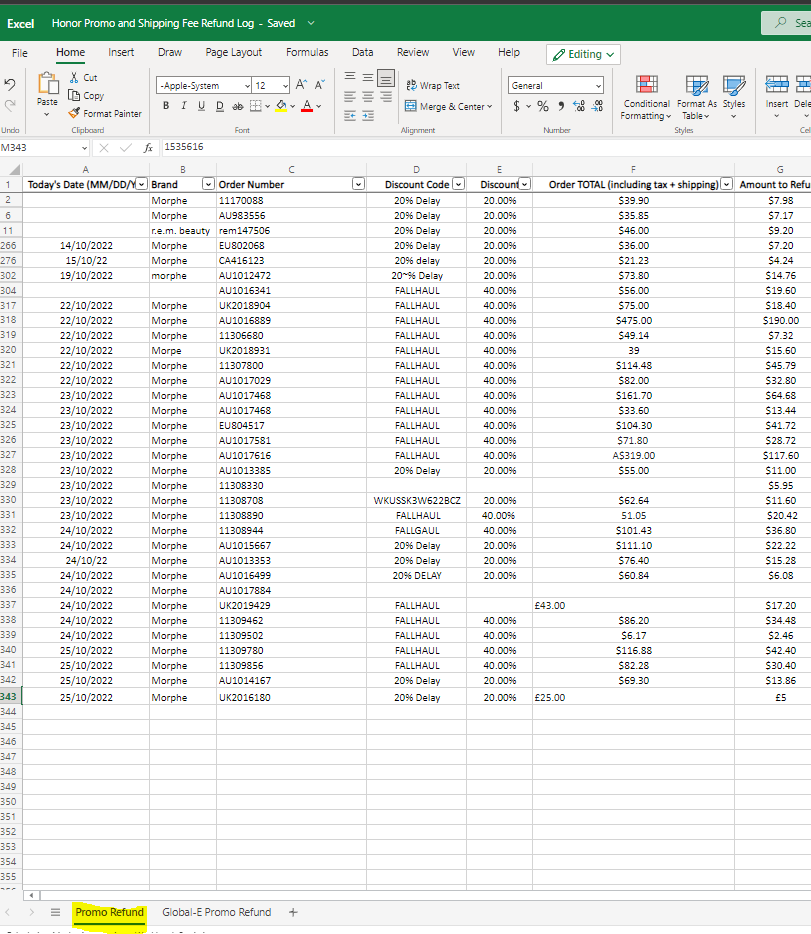Open the Editing mode dropdown
Image resolution: width=811 pixels, height=934 pixels.
[x=584, y=54]
